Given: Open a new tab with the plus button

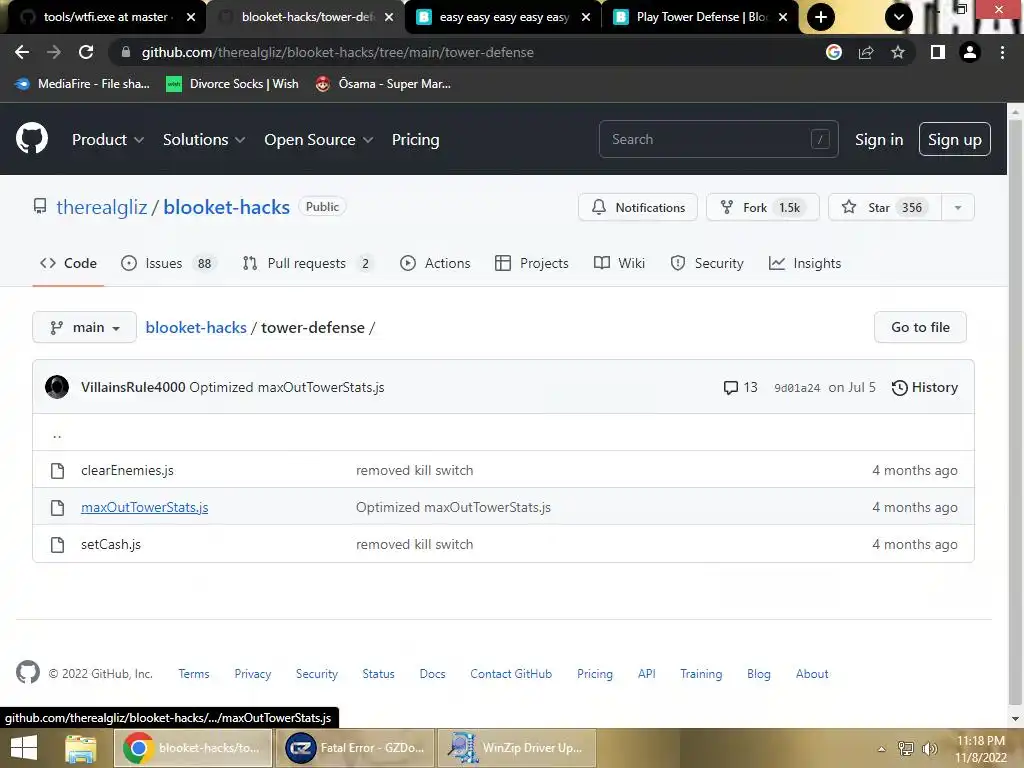Looking at the screenshot, I should point(821,17).
